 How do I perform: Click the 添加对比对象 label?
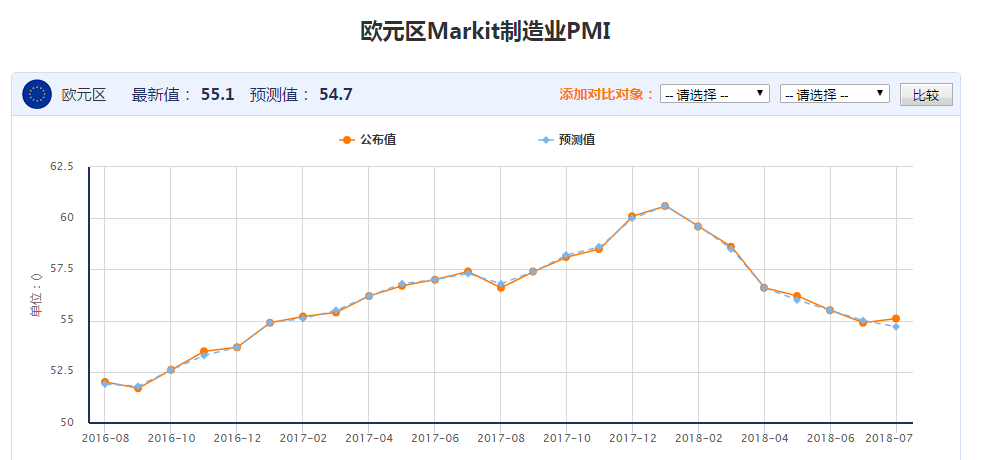click(x=607, y=95)
